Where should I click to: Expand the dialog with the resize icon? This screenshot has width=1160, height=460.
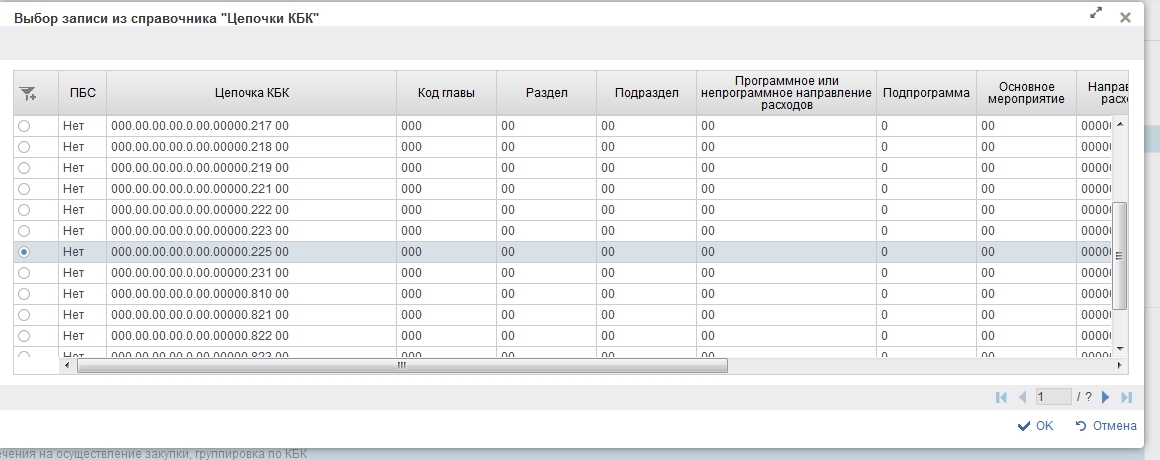[x=1096, y=14]
